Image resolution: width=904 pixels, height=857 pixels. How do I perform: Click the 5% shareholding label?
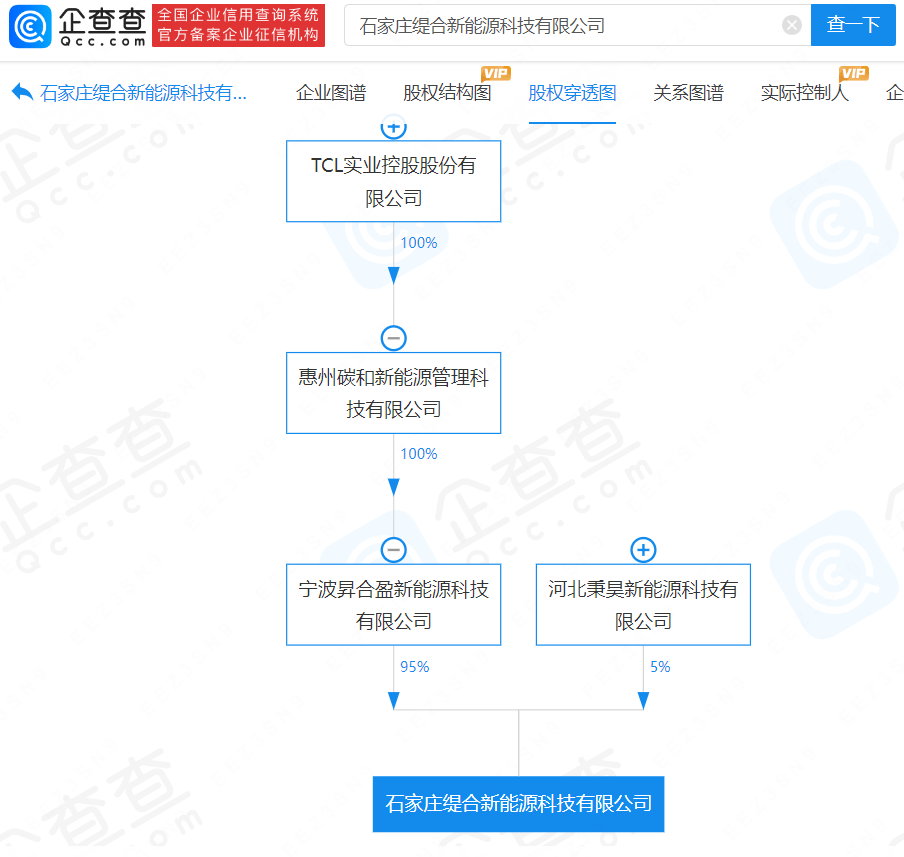tap(660, 667)
